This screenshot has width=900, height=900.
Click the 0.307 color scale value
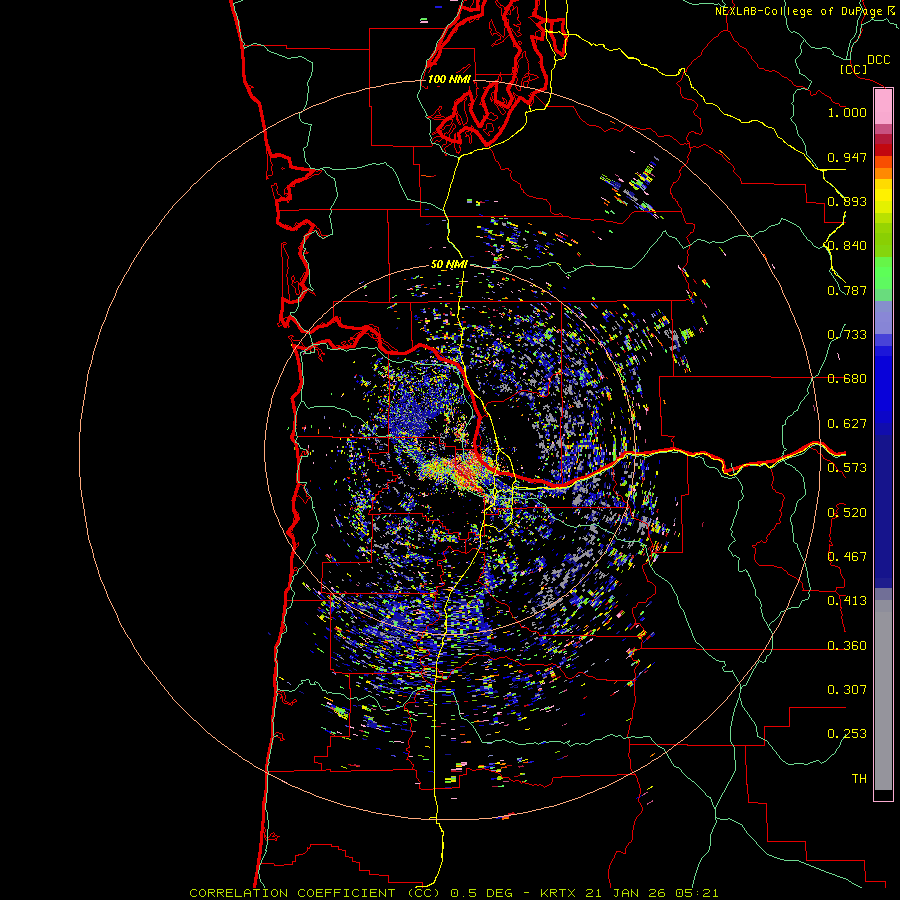[847, 690]
